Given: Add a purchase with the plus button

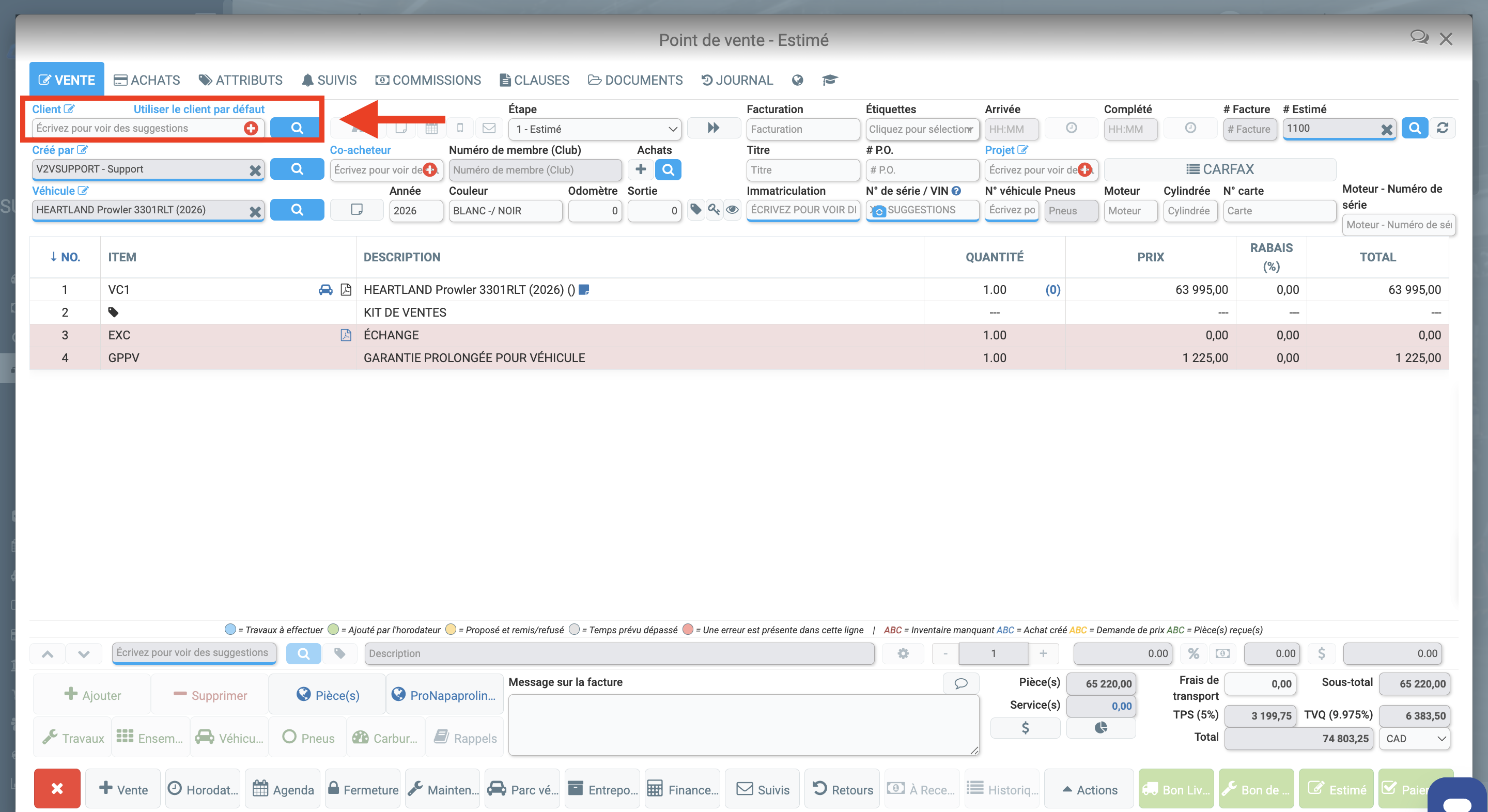Looking at the screenshot, I should [641, 169].
